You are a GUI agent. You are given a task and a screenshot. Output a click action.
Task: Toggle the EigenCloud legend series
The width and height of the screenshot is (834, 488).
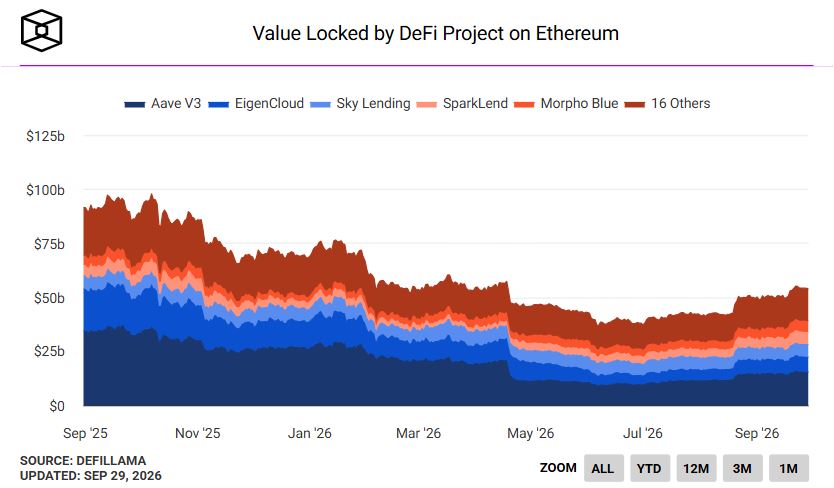[x=256, y=103]
